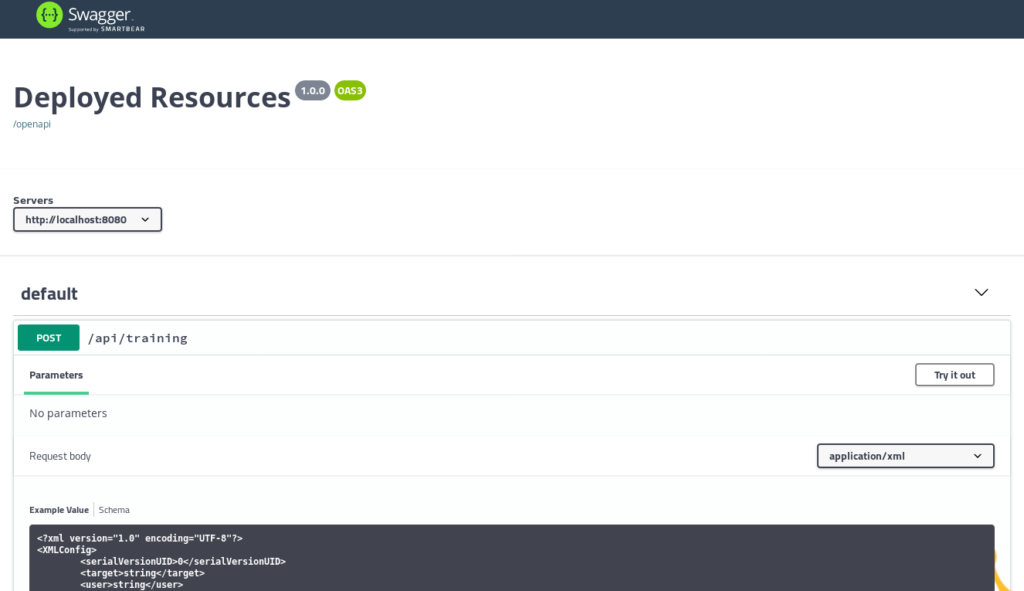
Task: Select application/xml in the media type selector
Action: [x=905, y=455]
